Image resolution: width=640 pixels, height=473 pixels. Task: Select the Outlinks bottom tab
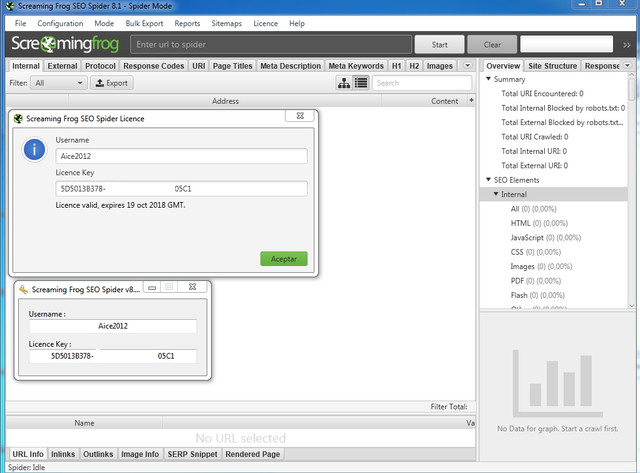click(98, 454)
